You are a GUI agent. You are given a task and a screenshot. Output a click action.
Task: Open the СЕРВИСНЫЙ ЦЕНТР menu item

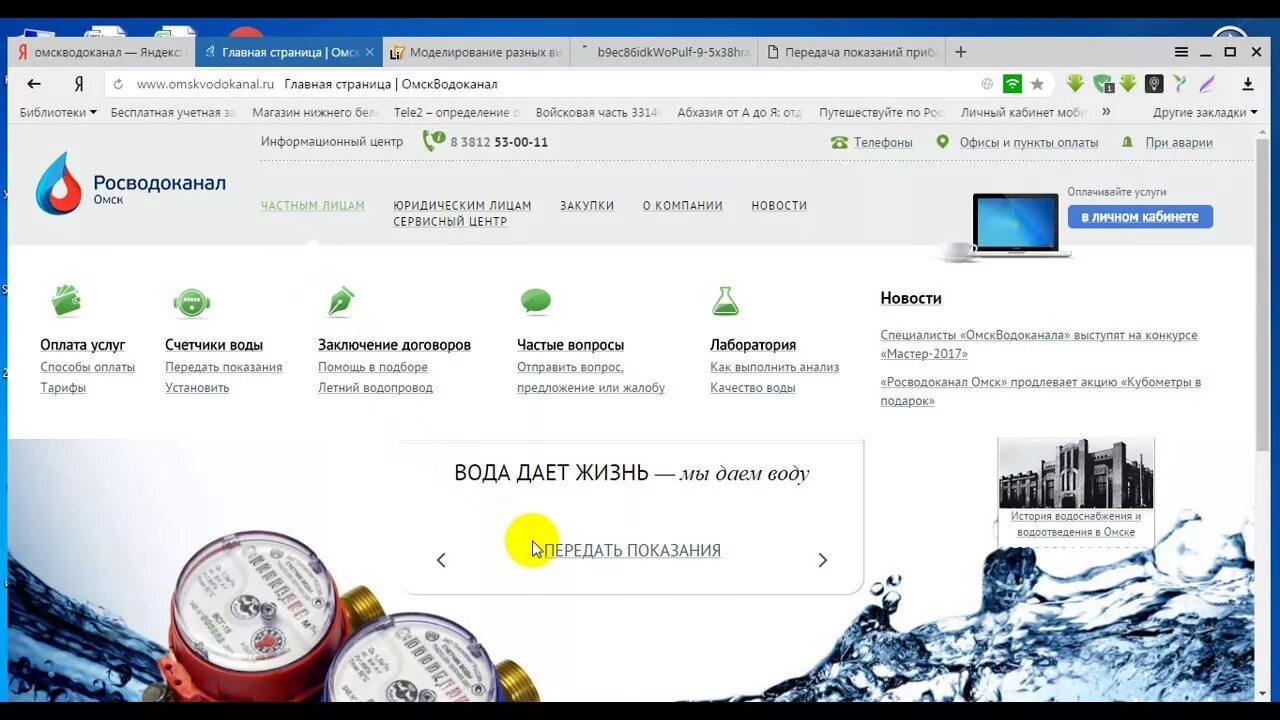450,222
